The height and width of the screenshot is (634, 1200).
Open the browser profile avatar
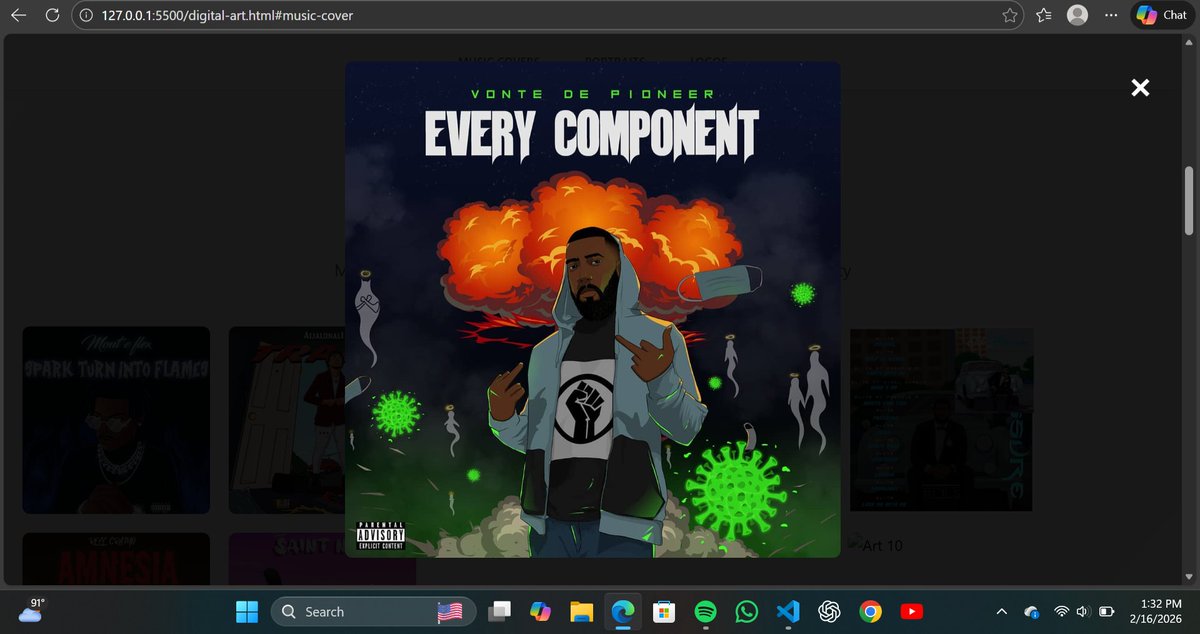point(1077,15)
